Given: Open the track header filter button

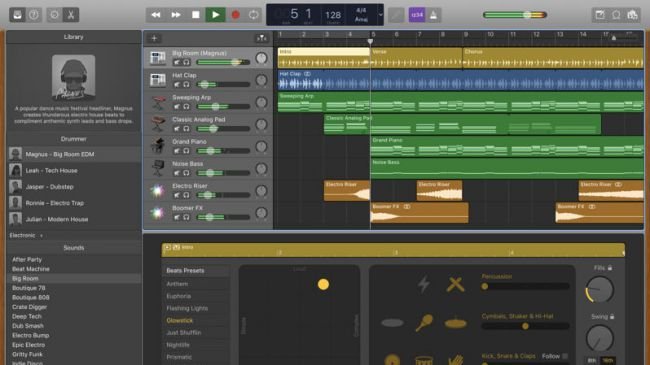Looking at the screenshot, I should [x=261, y=38].
